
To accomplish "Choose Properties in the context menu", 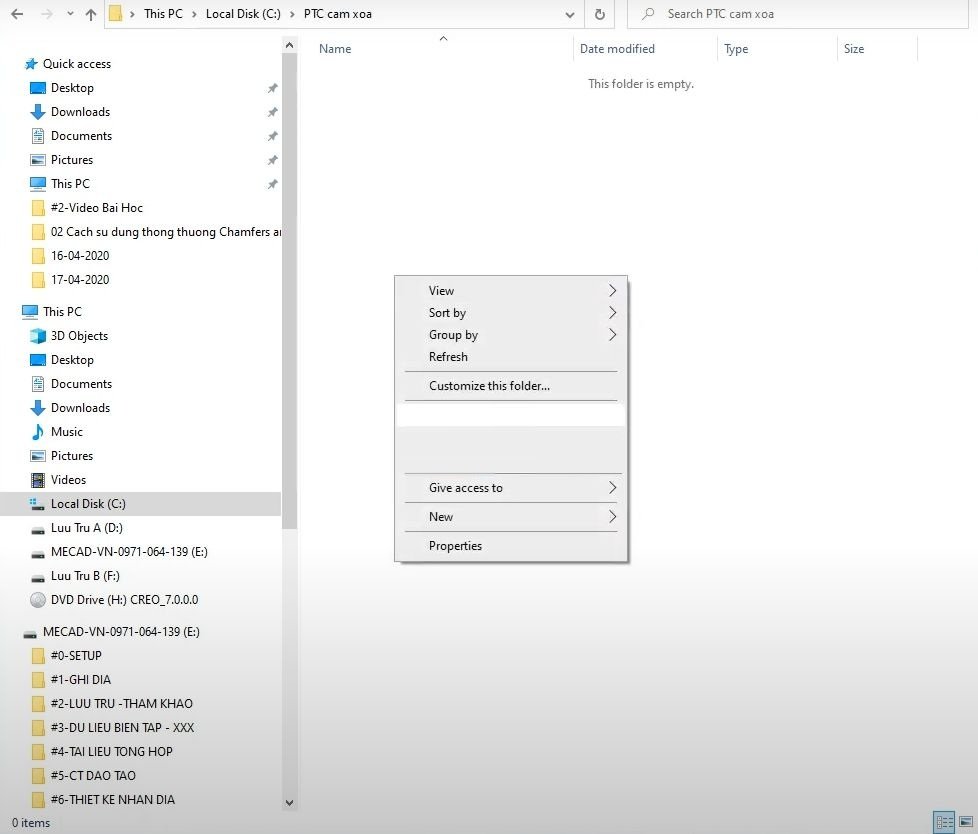I will coord(511,546).
